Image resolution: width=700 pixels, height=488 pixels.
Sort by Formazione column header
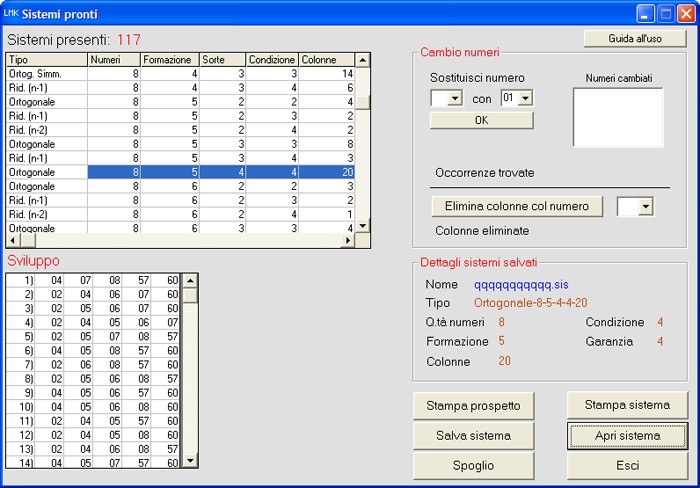[x=170, y=59]
